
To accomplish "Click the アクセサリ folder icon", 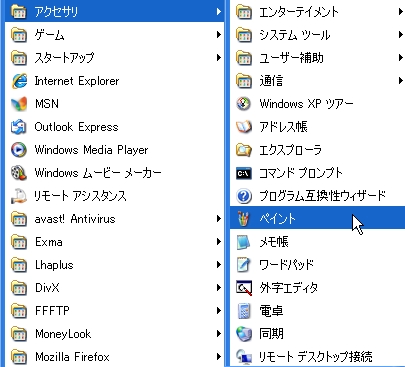I will point(19,12).
